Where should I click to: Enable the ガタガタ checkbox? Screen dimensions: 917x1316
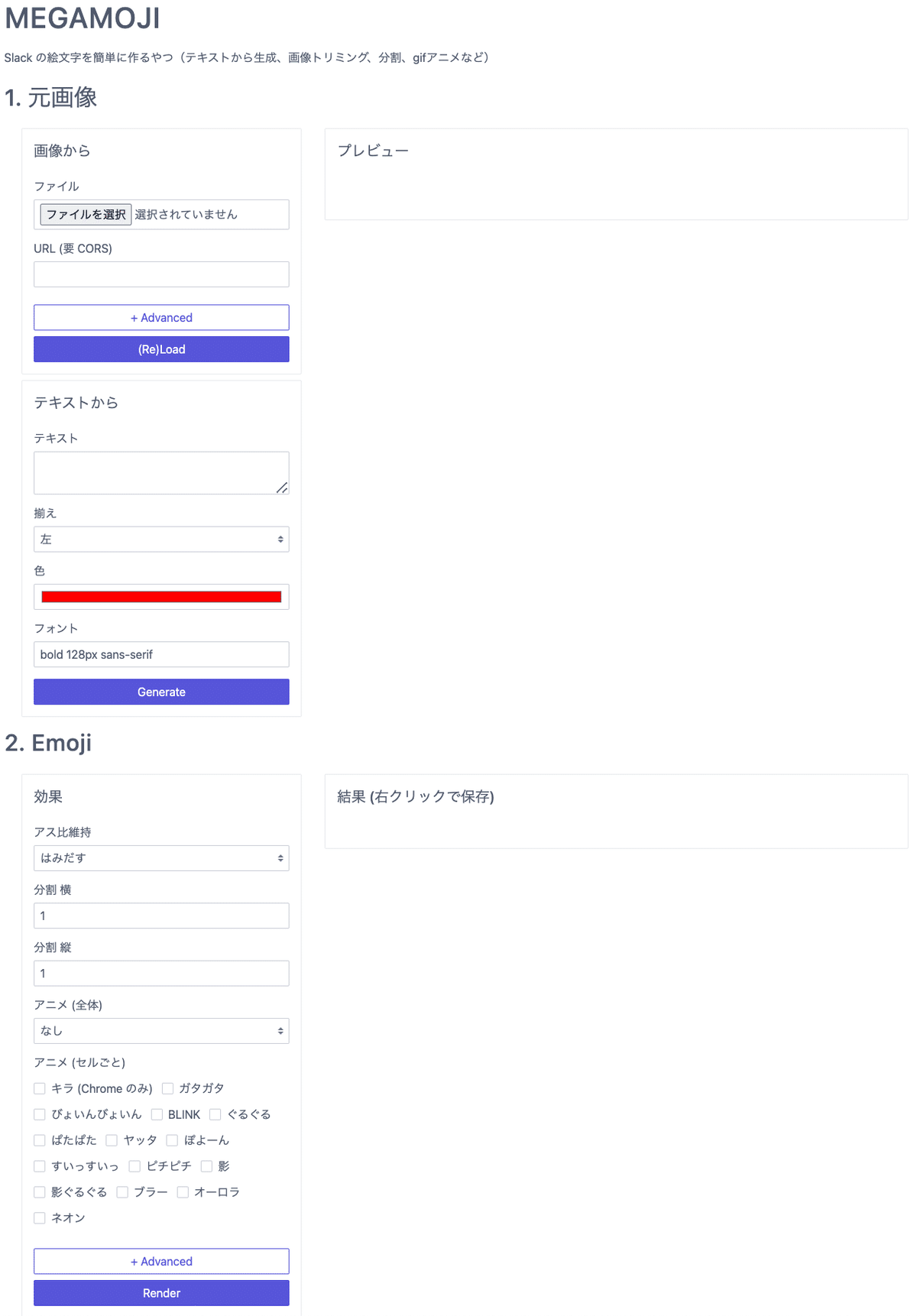pos(167,1088)
